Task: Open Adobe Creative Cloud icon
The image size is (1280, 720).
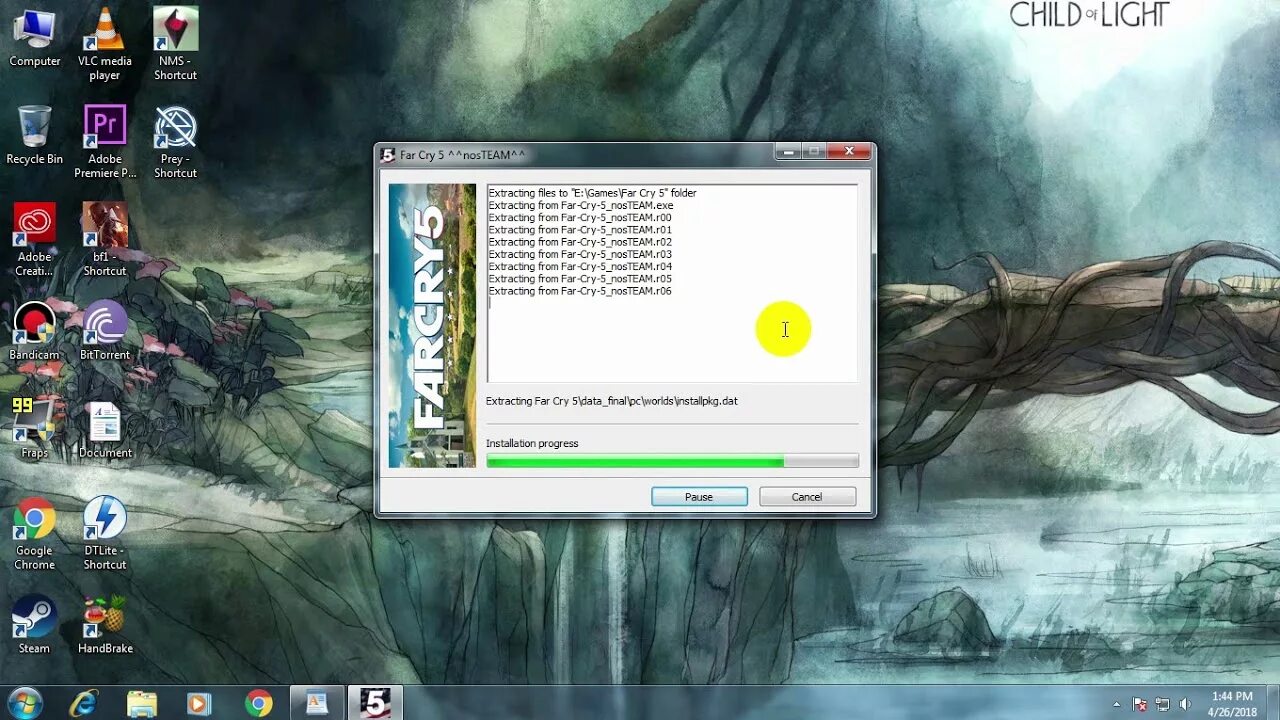Action: click(x=35, y=239)
